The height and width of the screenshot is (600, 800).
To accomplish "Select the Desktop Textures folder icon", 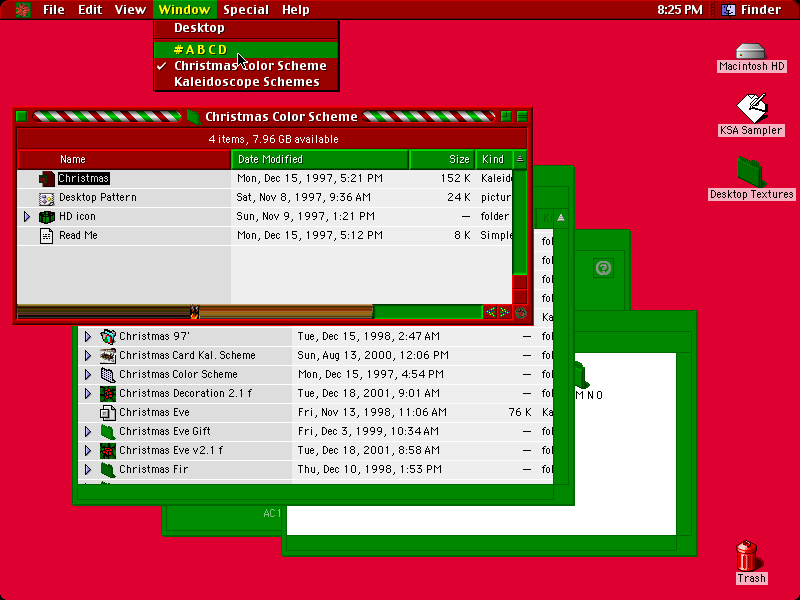I will point(751,172).
